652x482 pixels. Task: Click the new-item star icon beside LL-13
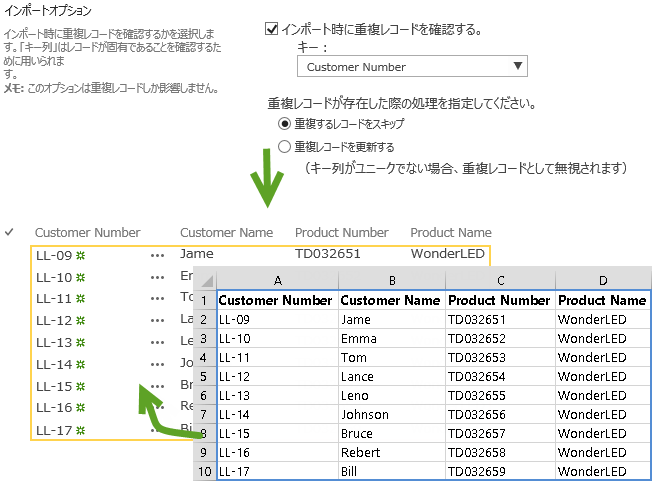click(80, 342)
